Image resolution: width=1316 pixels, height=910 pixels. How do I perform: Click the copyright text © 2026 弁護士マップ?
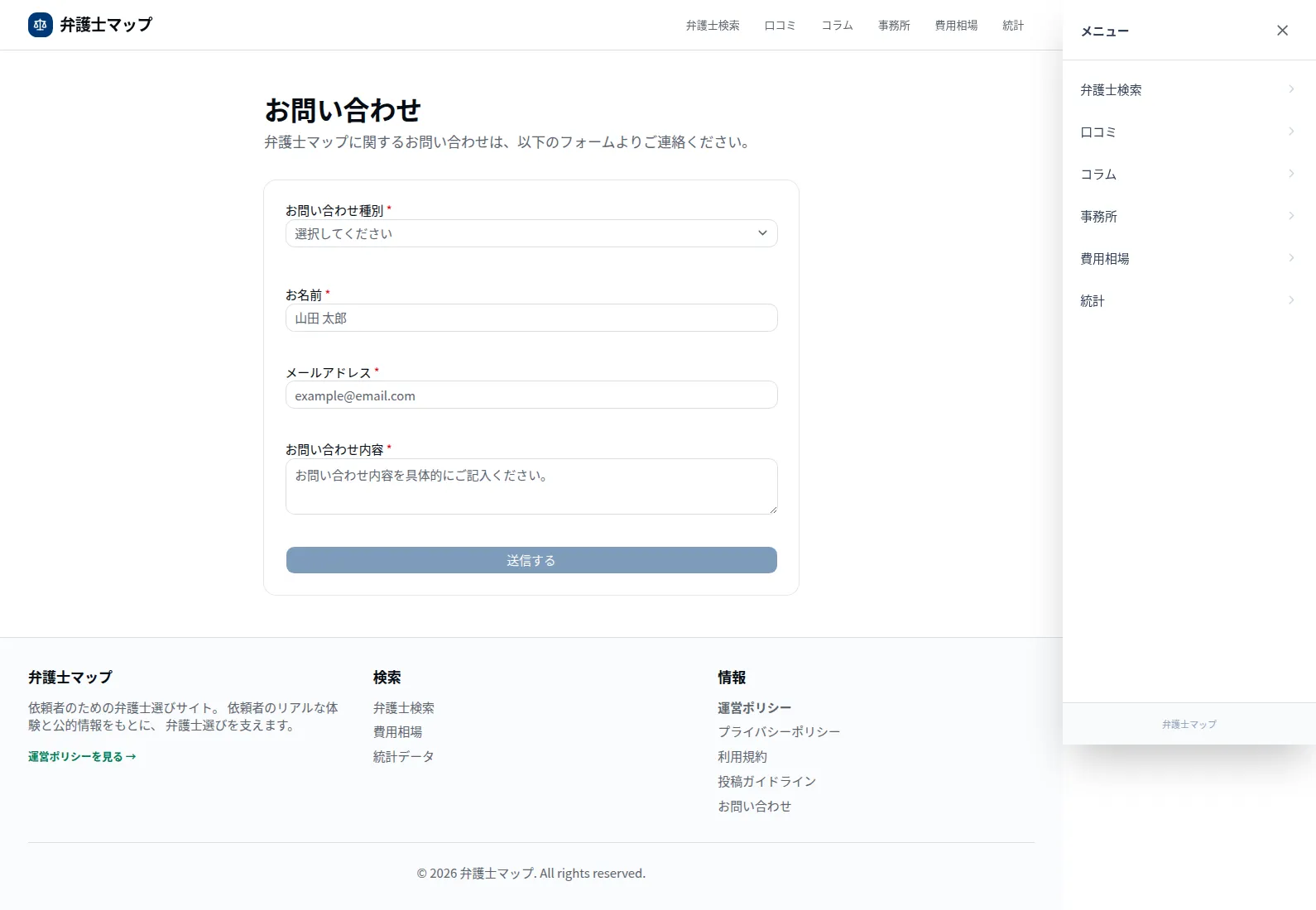click(x=531, y=873)
